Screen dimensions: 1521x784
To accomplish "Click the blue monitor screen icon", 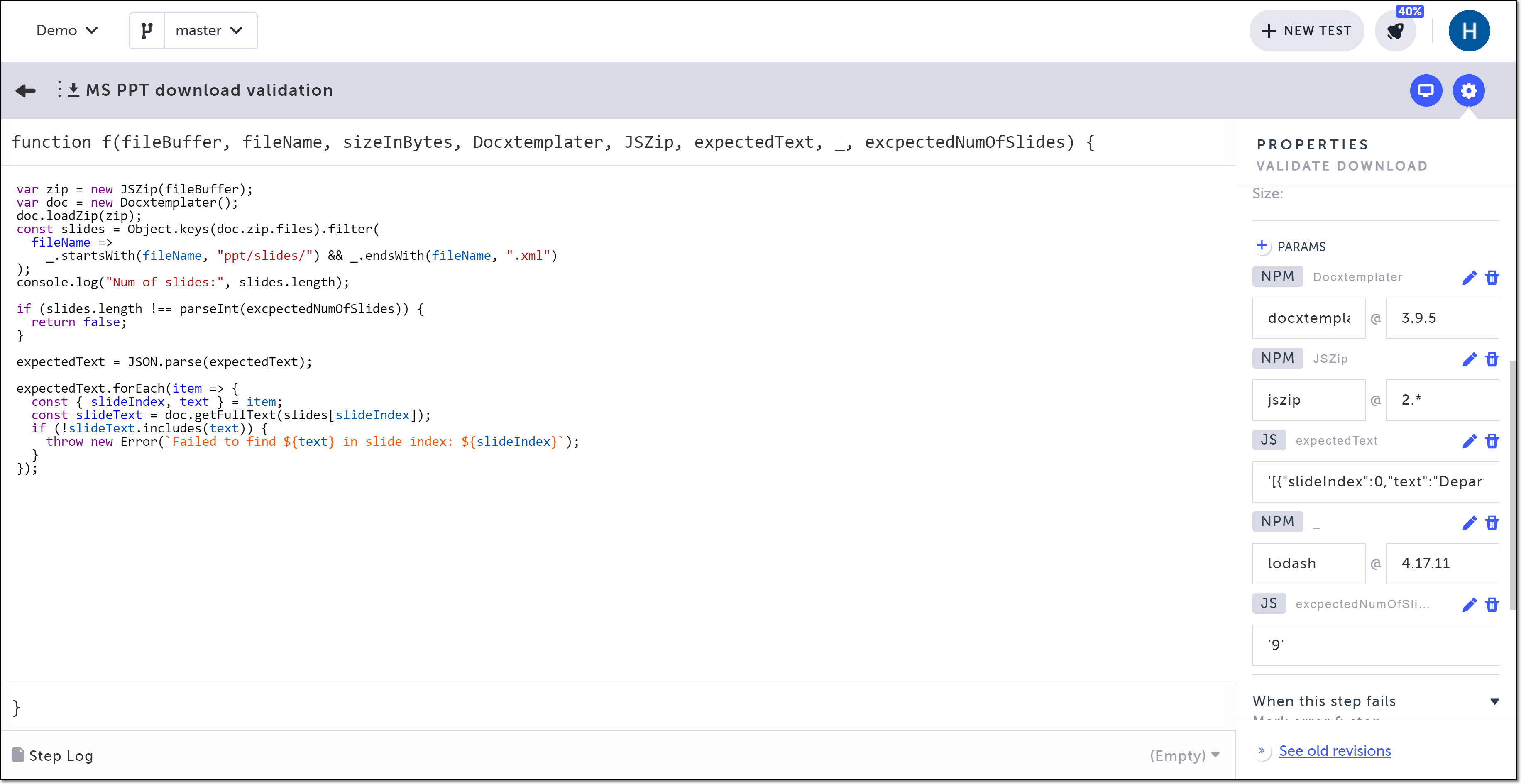I will pyautogui.click(x=1426, y=90).
